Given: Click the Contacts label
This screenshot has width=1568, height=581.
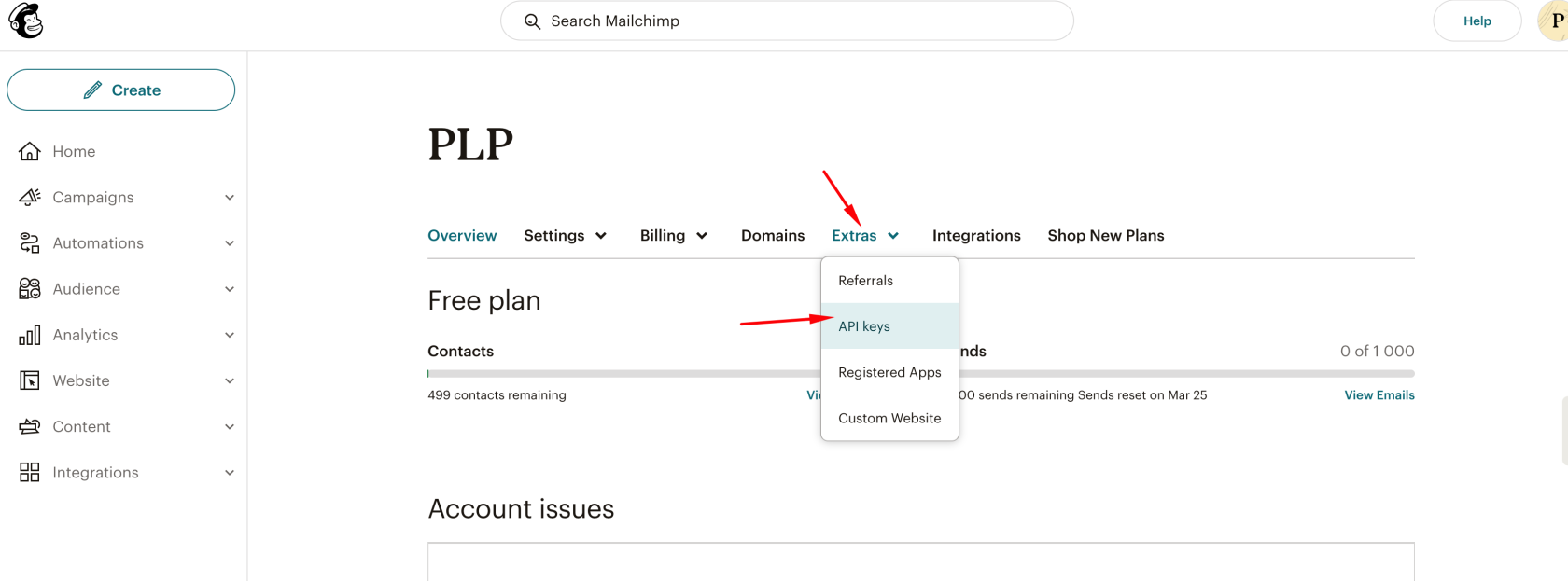Looking at the screenshot, I should click(x=460, y=352).
